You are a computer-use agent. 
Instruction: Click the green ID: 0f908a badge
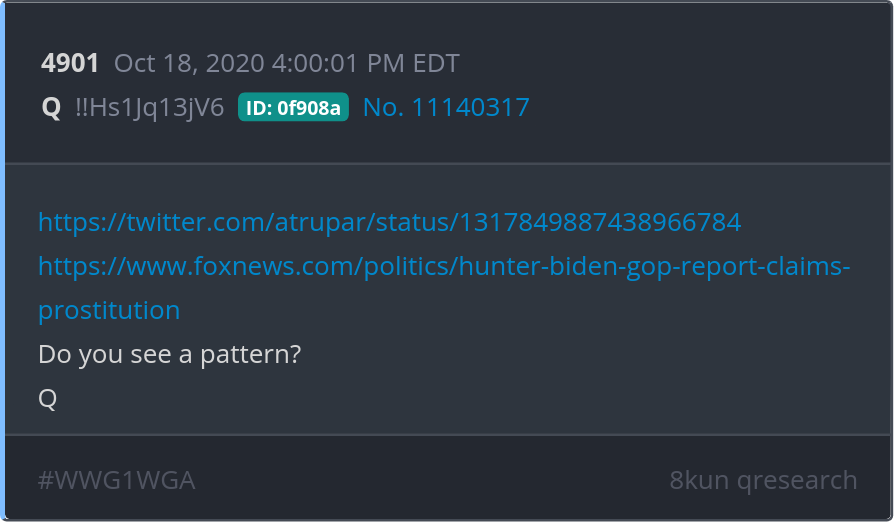point(293,107)
